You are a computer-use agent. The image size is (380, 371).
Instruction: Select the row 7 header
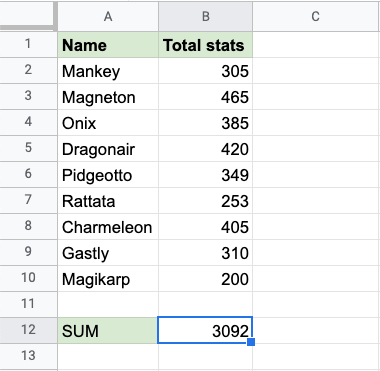(x=28, y=201)
